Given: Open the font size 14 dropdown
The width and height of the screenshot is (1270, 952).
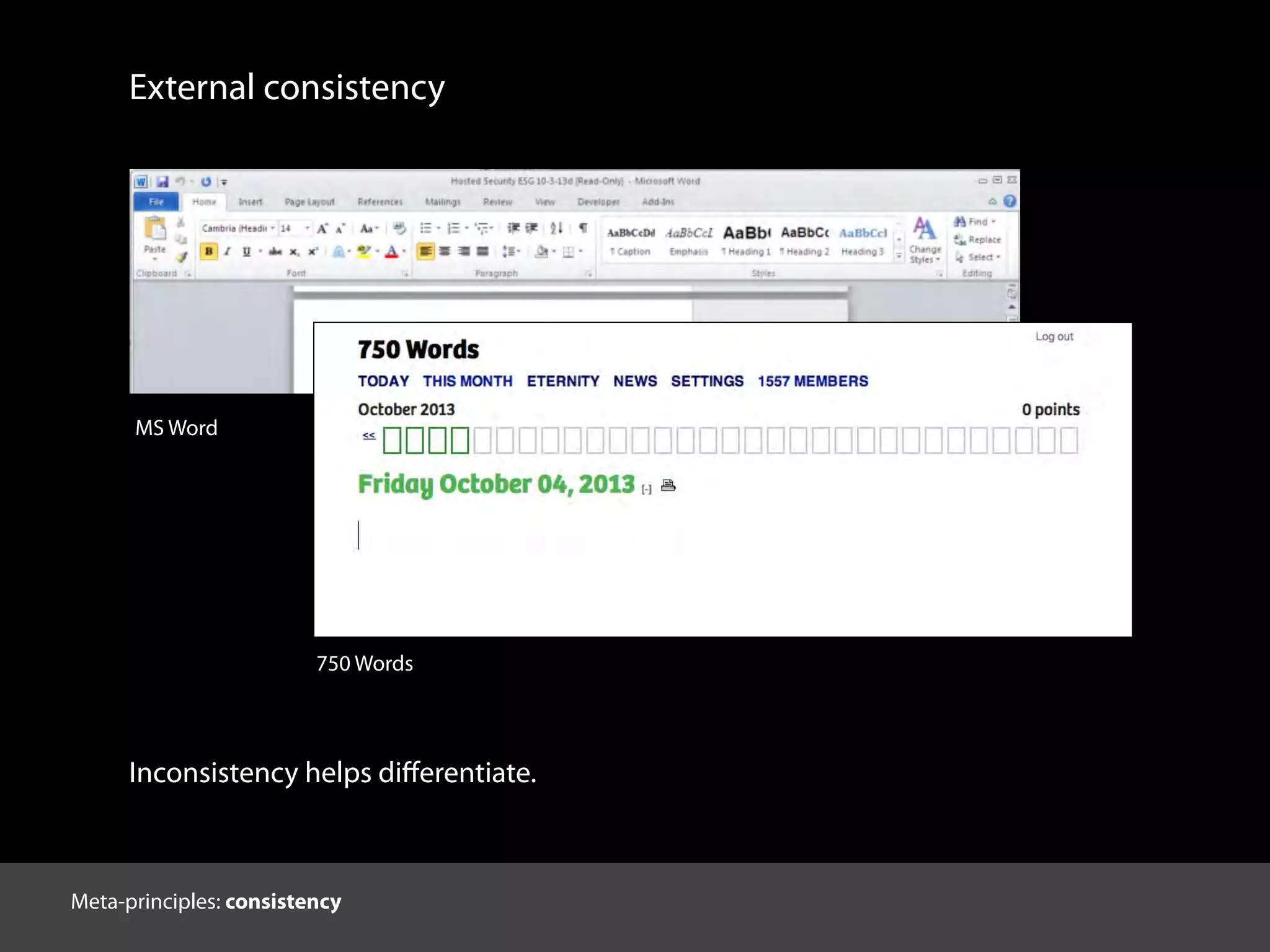Looking at the screenshot, I should pos(307,228).
